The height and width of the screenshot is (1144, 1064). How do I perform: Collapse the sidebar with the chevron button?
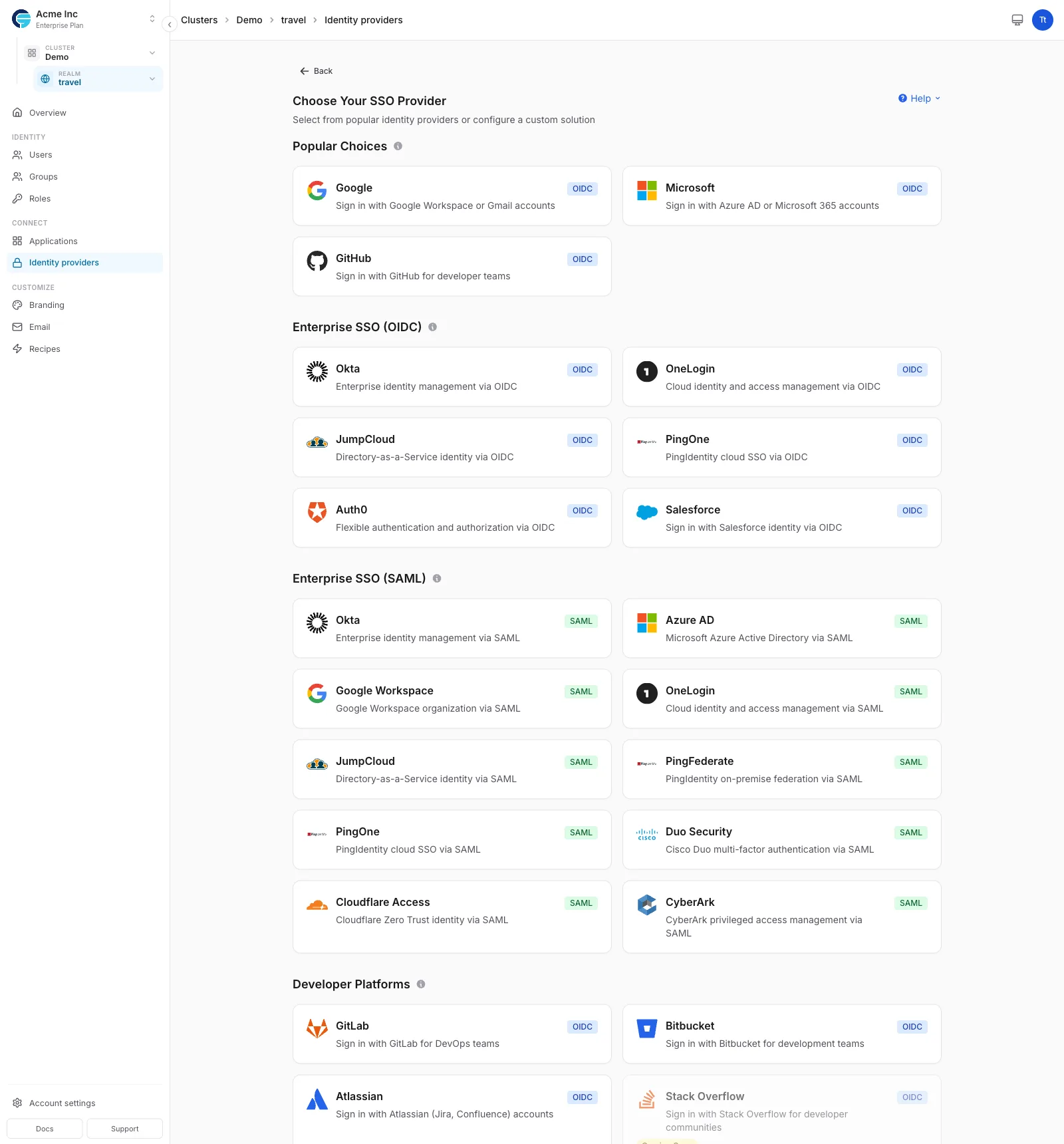click(170, 25)
